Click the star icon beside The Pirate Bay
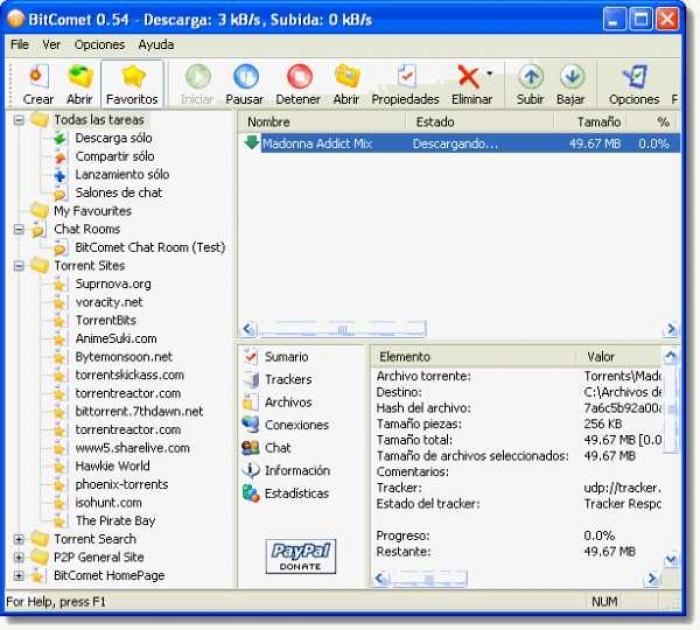This screenshot has width=700, height=630. click(x=59, y=521)
